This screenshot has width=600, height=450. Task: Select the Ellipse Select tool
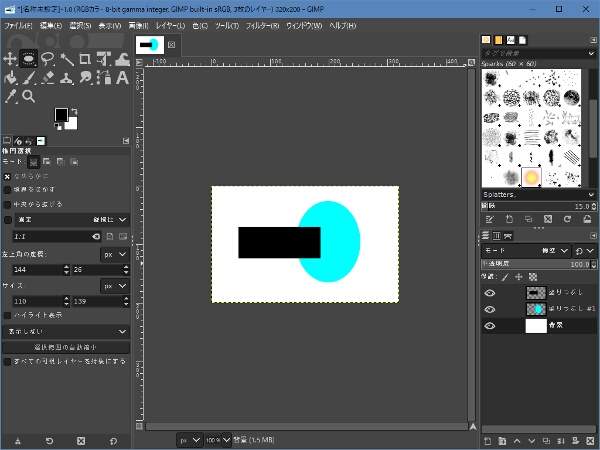29,59
